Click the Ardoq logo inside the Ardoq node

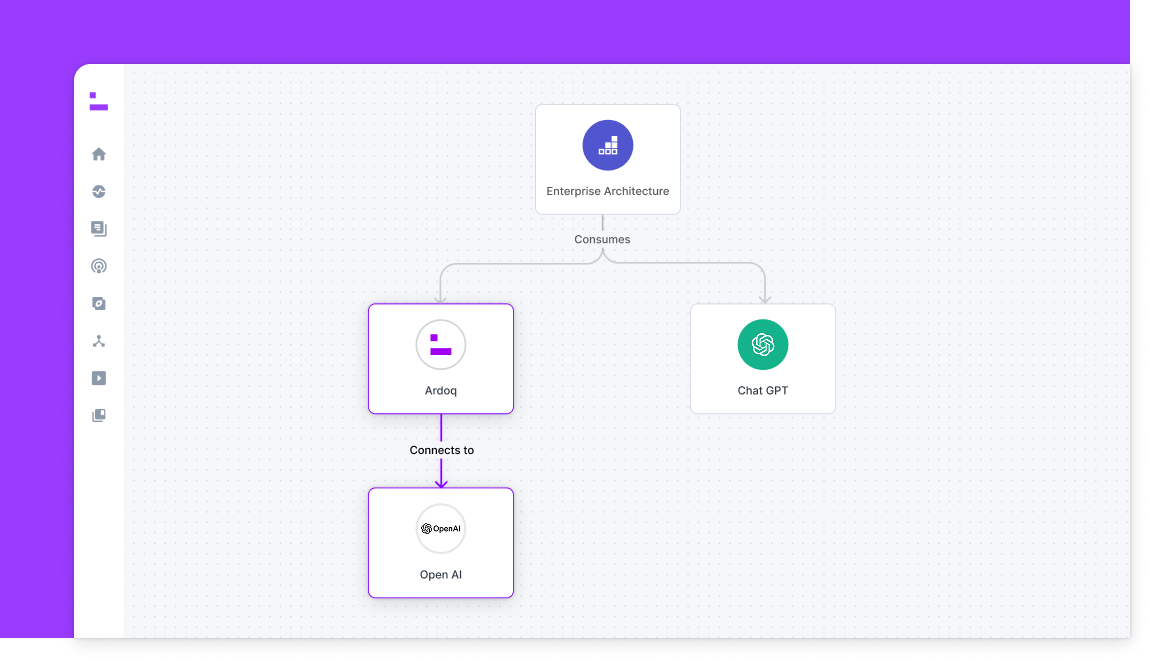(440, 344)
